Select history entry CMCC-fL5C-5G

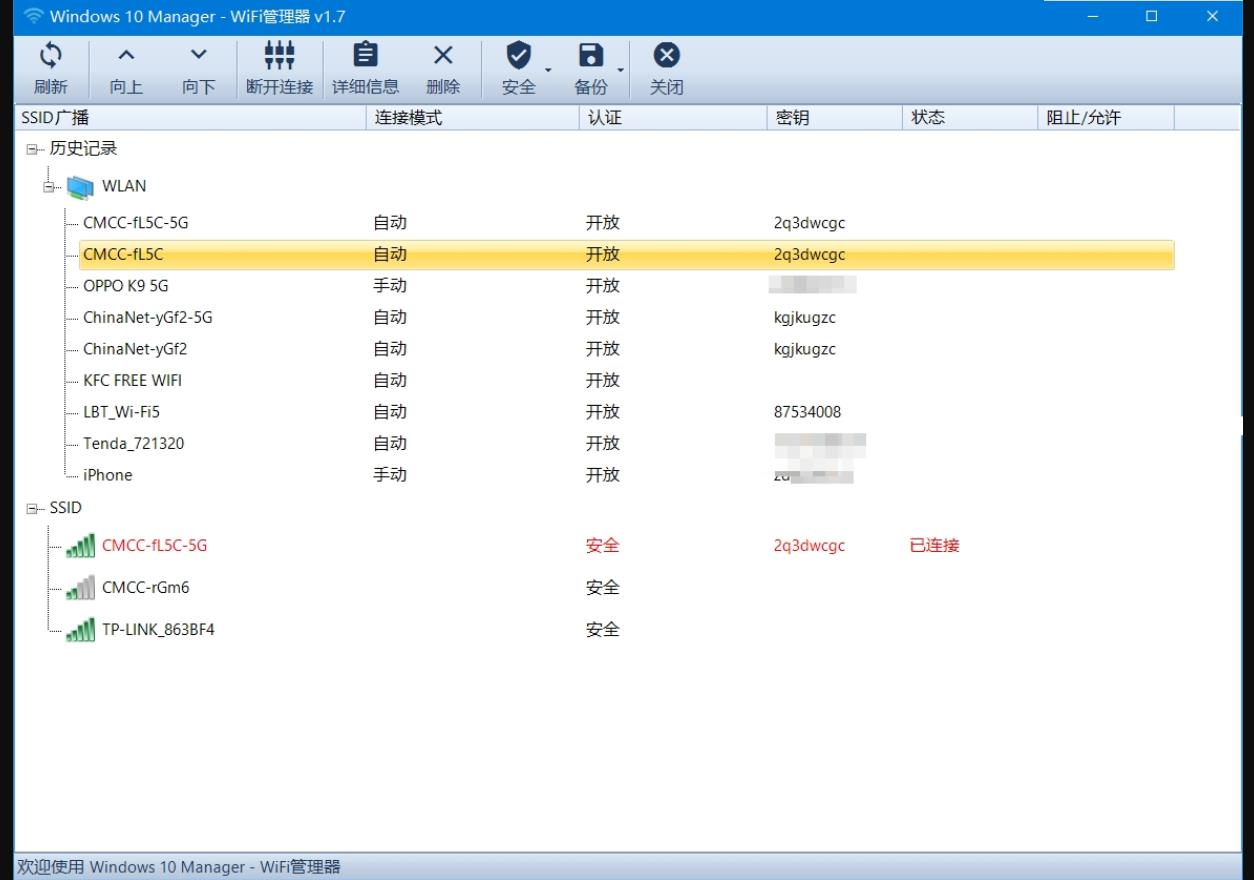pyautogui.click(x=135, y=223)
